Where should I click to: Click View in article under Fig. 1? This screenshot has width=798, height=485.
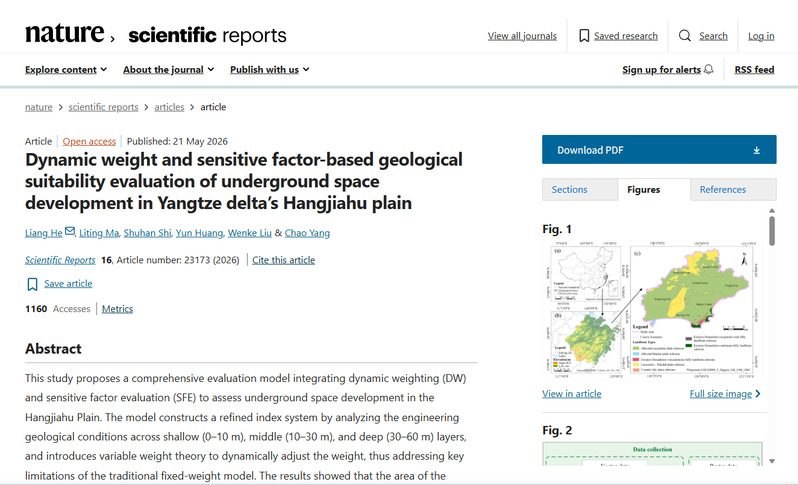(572, 394)
